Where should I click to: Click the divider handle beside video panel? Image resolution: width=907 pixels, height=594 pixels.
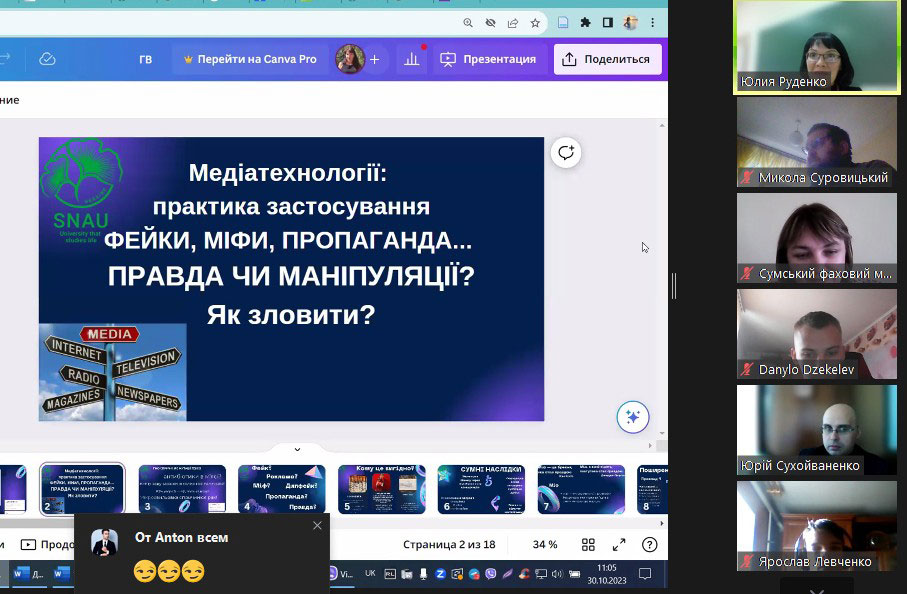pyautogui.click(x=674, y=286)
